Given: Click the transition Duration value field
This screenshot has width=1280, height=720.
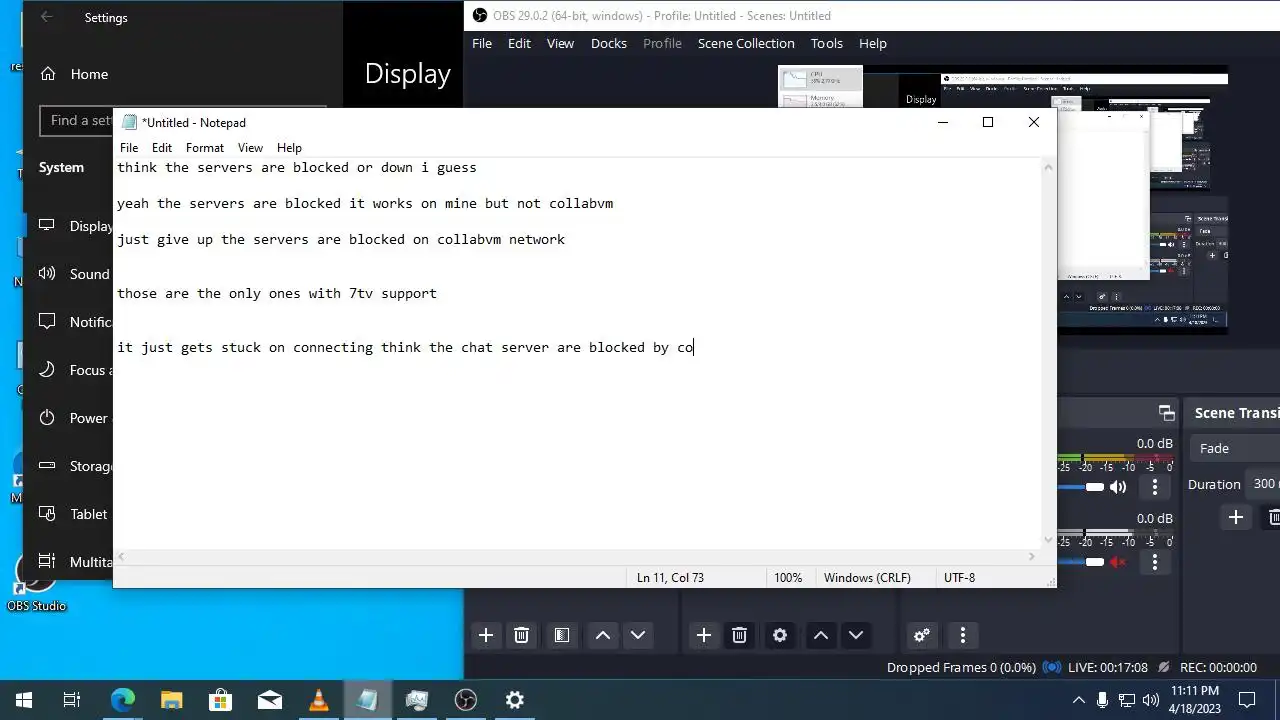Looking at the screenshot, I should tap(1265, 484).
